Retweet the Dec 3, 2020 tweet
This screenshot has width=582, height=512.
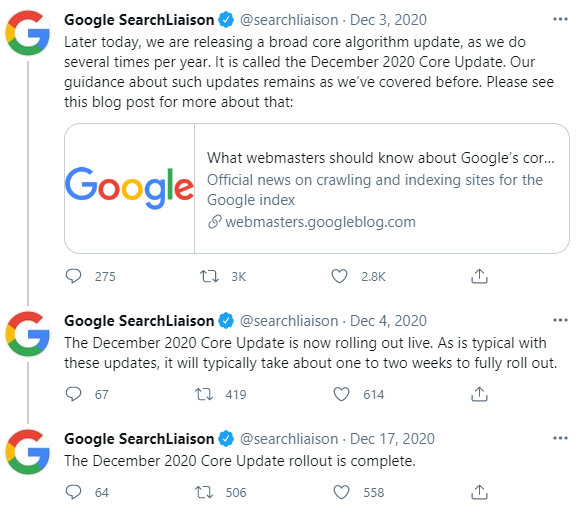point(209,276)
